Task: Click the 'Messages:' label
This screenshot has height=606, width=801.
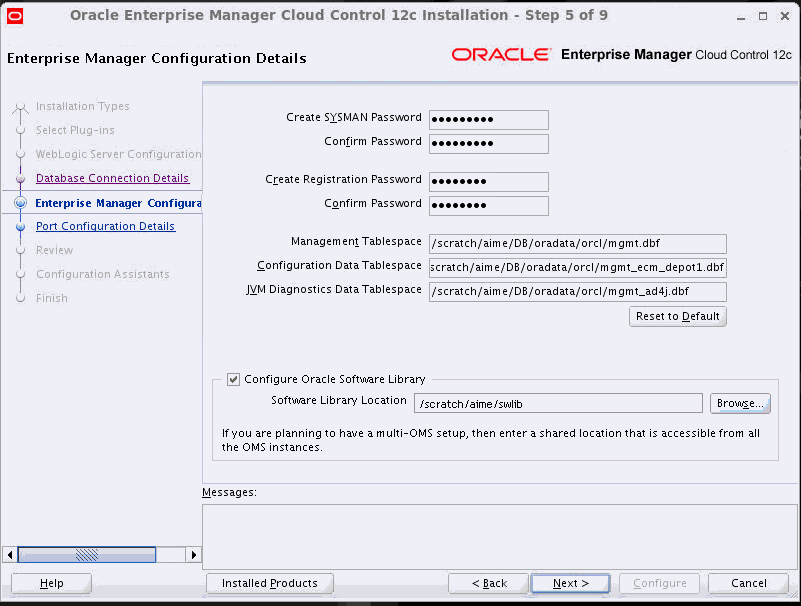Action: point(229,492)
